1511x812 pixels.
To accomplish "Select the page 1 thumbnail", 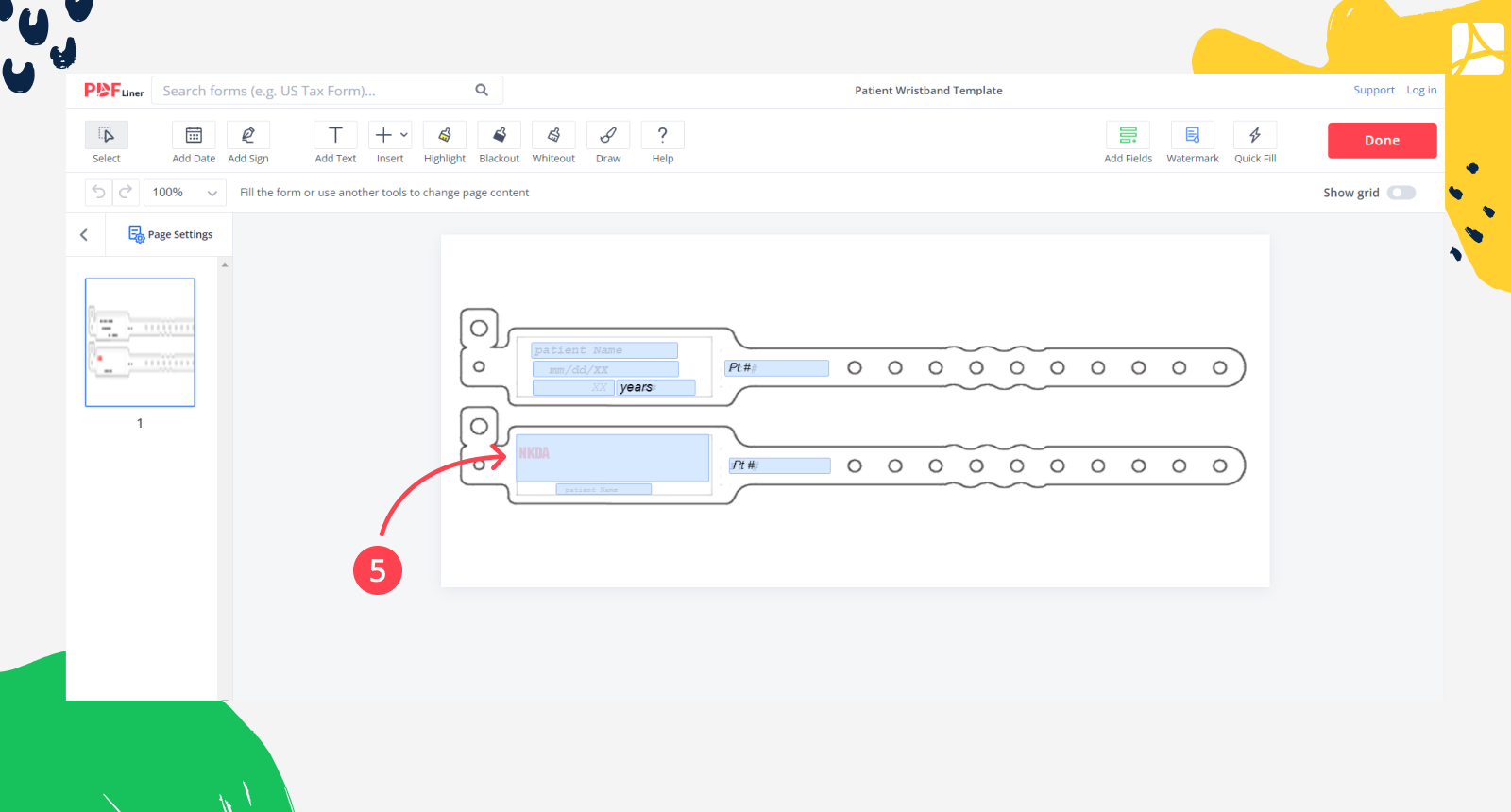I will (x=140, y=343).
